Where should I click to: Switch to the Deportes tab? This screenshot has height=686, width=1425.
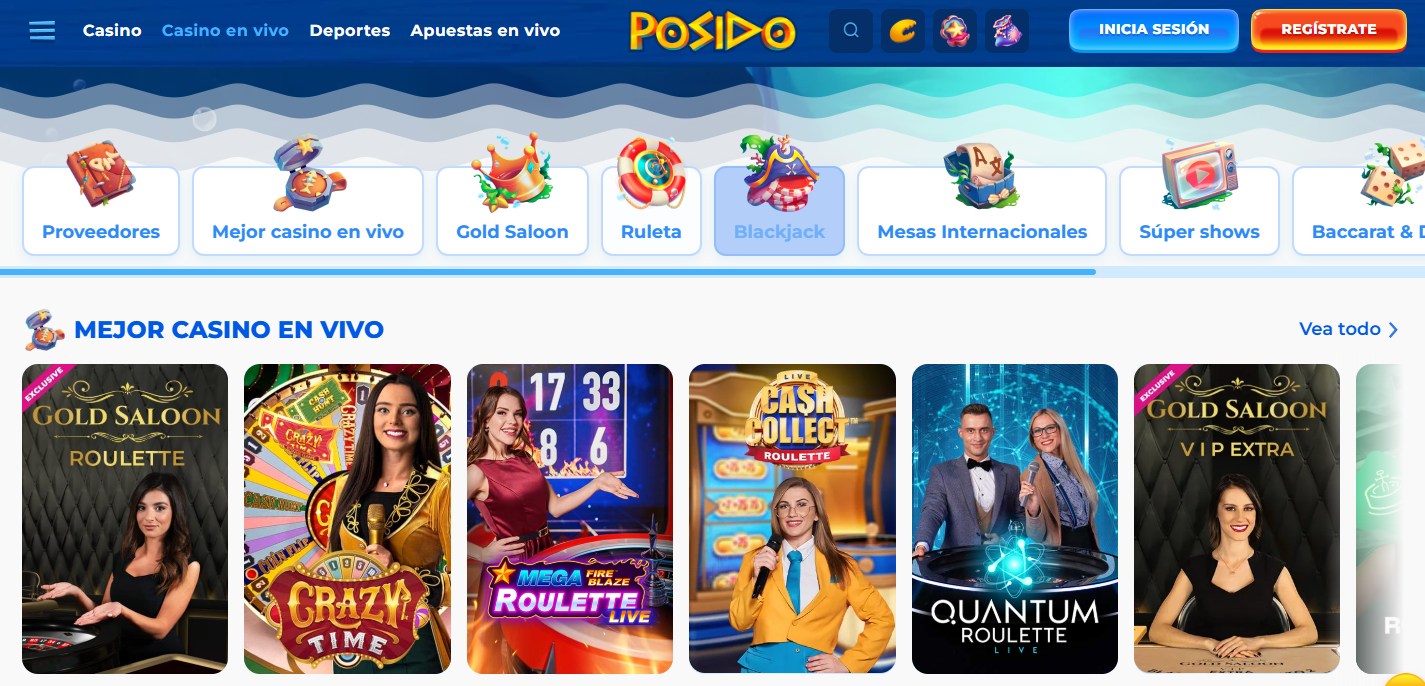349,31
